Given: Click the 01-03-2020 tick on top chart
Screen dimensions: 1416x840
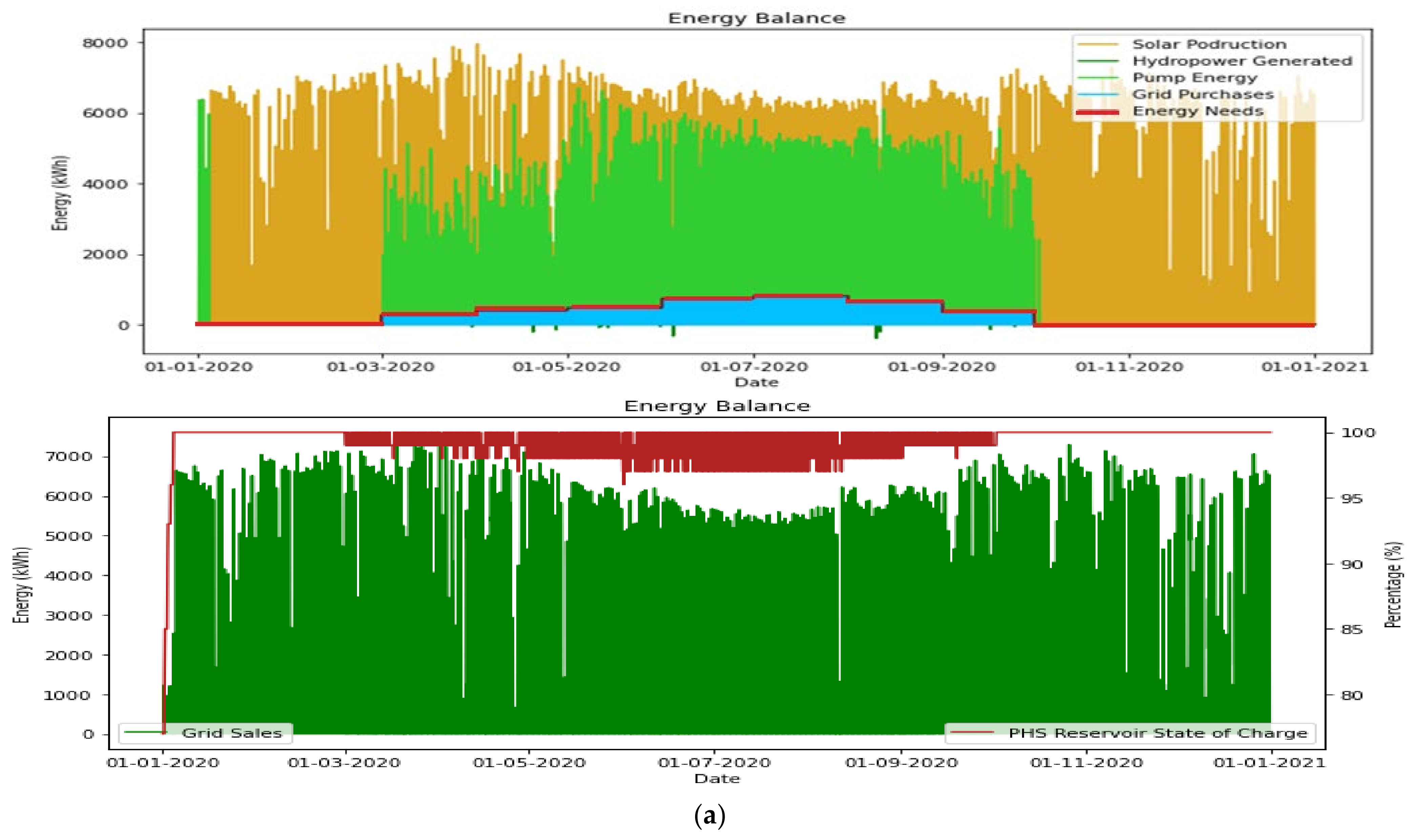Looking at the screenshot, I should tap(381, 367).
